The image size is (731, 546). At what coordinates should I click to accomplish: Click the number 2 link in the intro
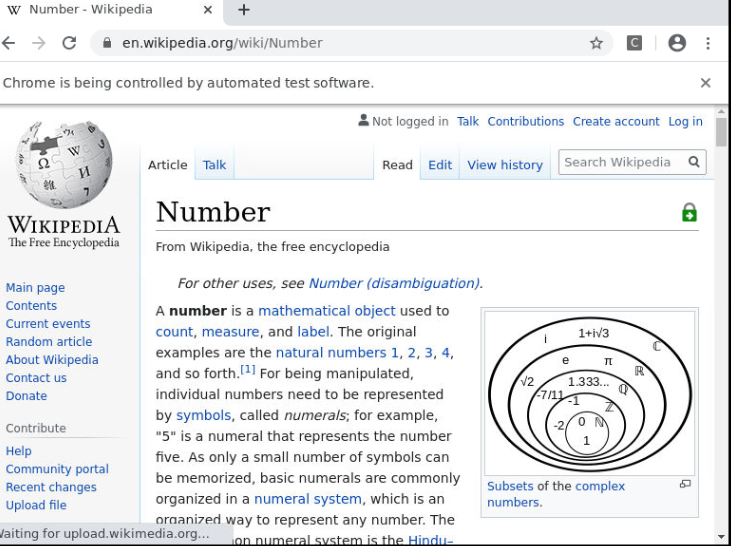[x=411, y=352]
